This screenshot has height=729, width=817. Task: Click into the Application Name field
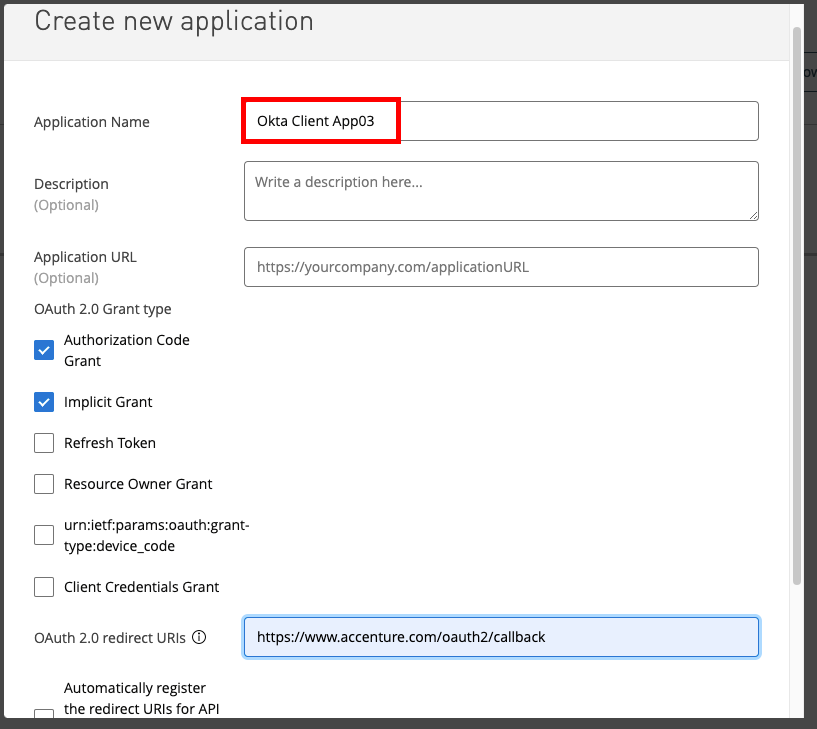500,121
